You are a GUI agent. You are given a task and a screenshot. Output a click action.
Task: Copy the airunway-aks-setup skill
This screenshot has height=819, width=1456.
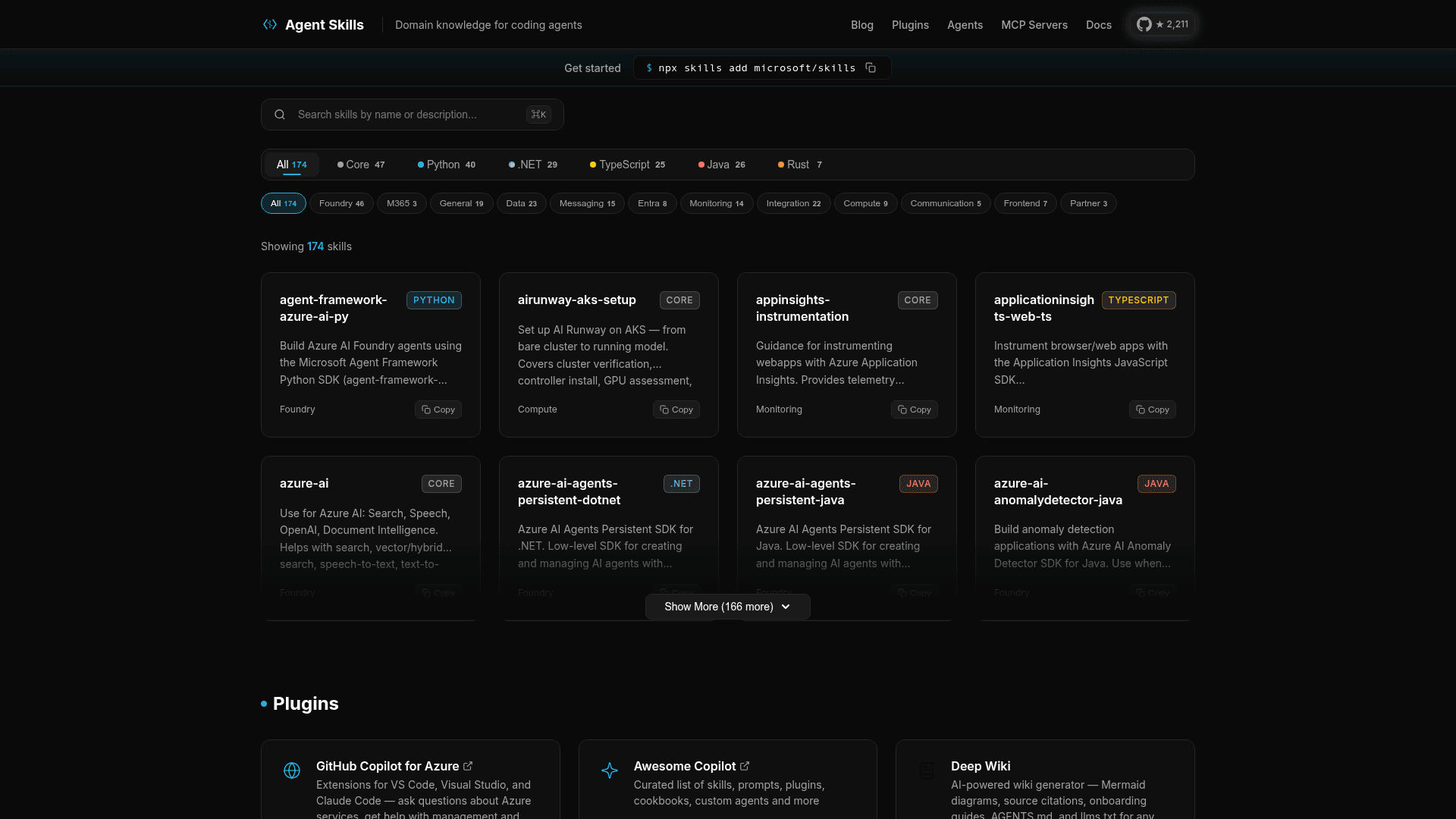point(676,409)
